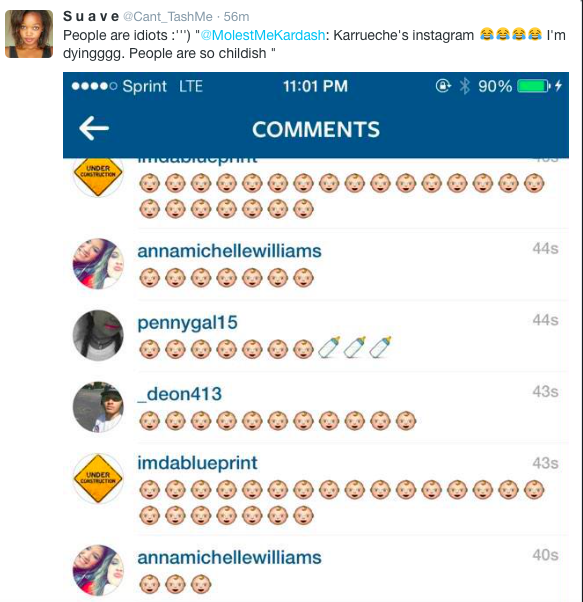583x602 pixels.
Task: Tap the back arrow in Comments header
Action: (x=94, y=128)
